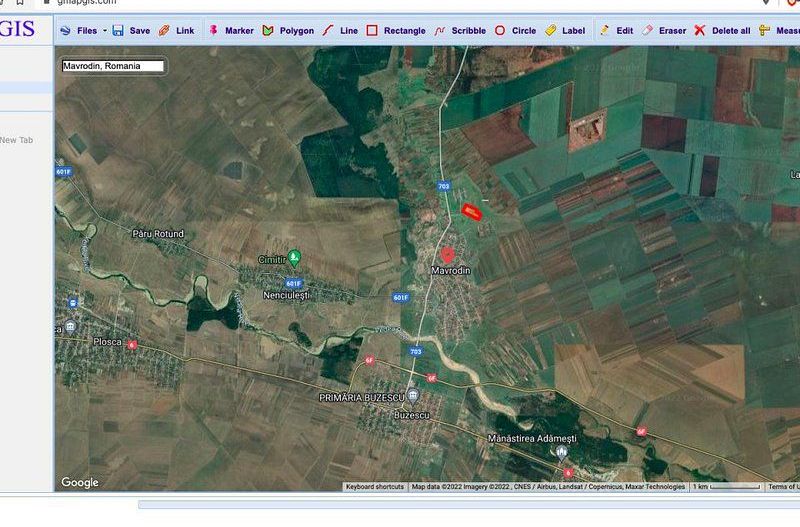Select the Marker pin tool

(214, 31)
